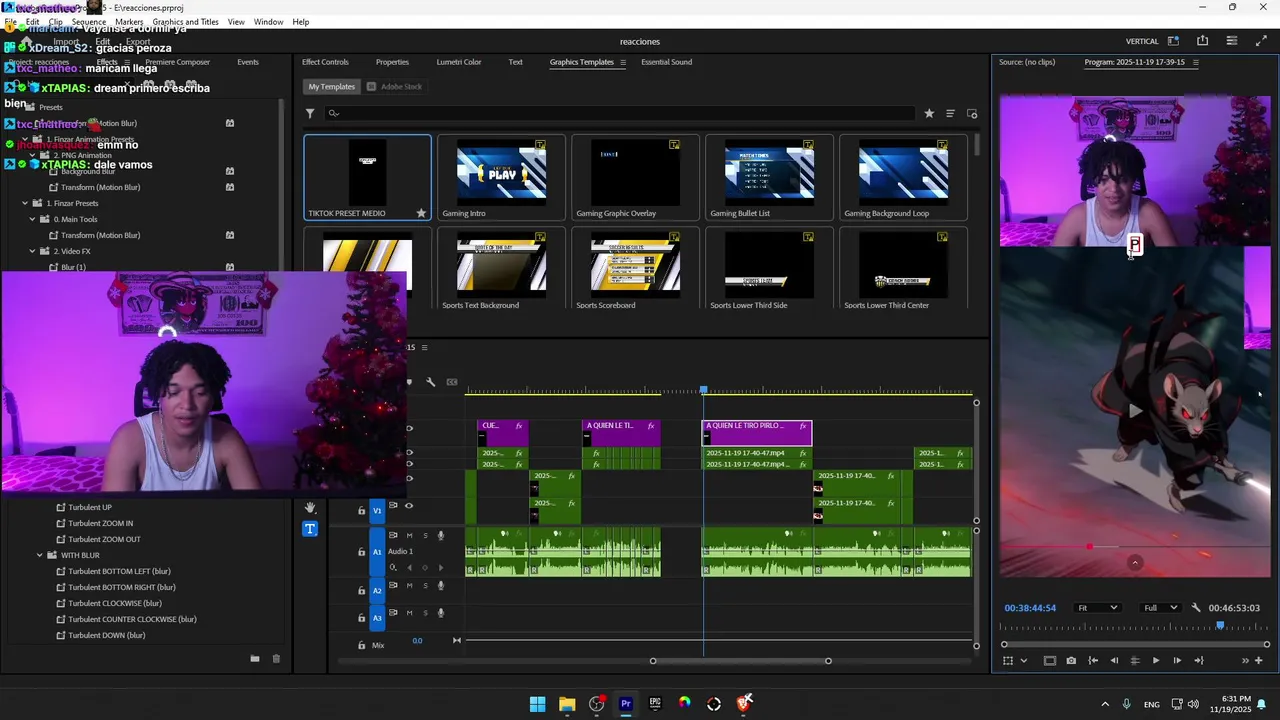Click the timeline horizontal zoom scrollbar
This screenshot has width=1280, height=720.
point(740,661)
